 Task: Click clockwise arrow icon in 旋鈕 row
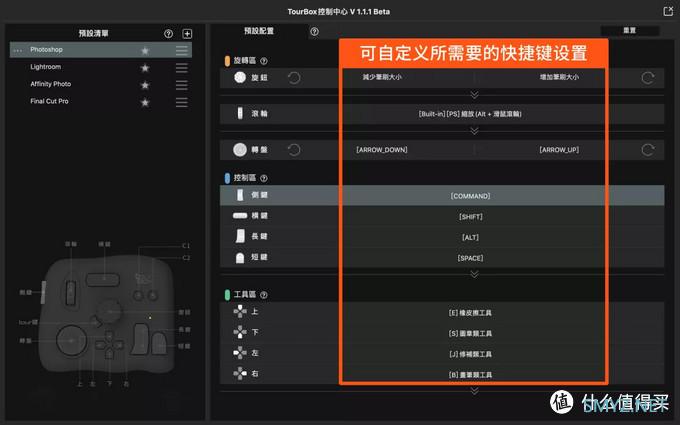point(648,78)
